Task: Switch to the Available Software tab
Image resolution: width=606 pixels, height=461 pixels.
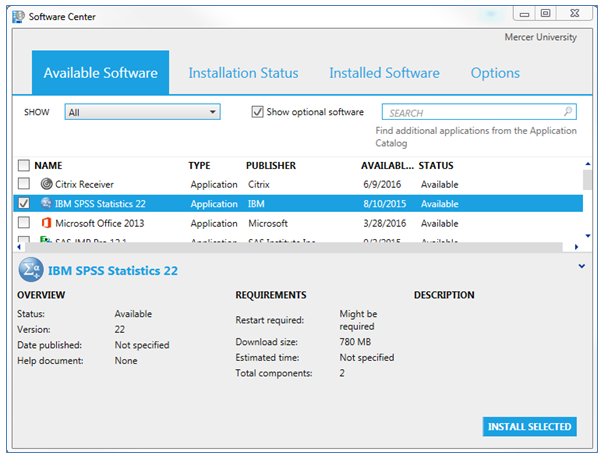Action: 100,73
